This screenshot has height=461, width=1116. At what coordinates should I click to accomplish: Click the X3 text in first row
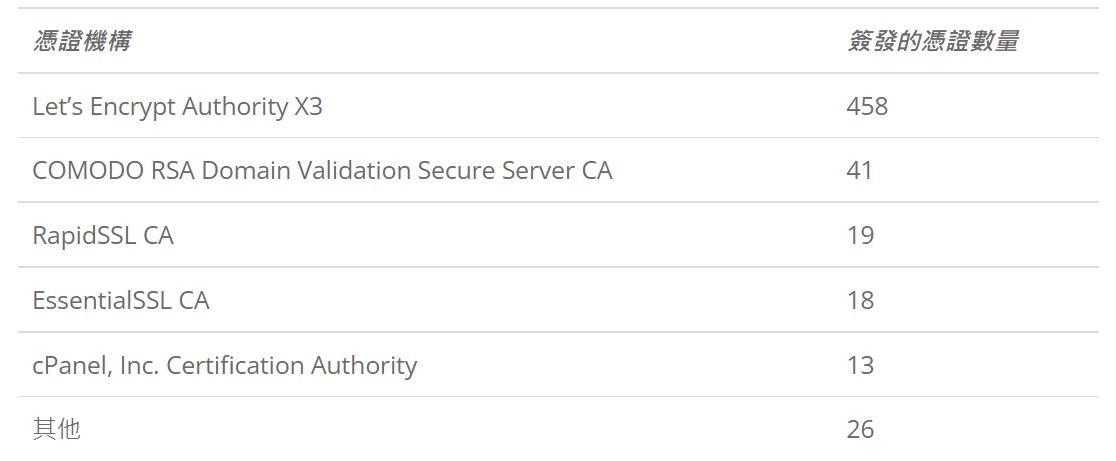point(308,107)
